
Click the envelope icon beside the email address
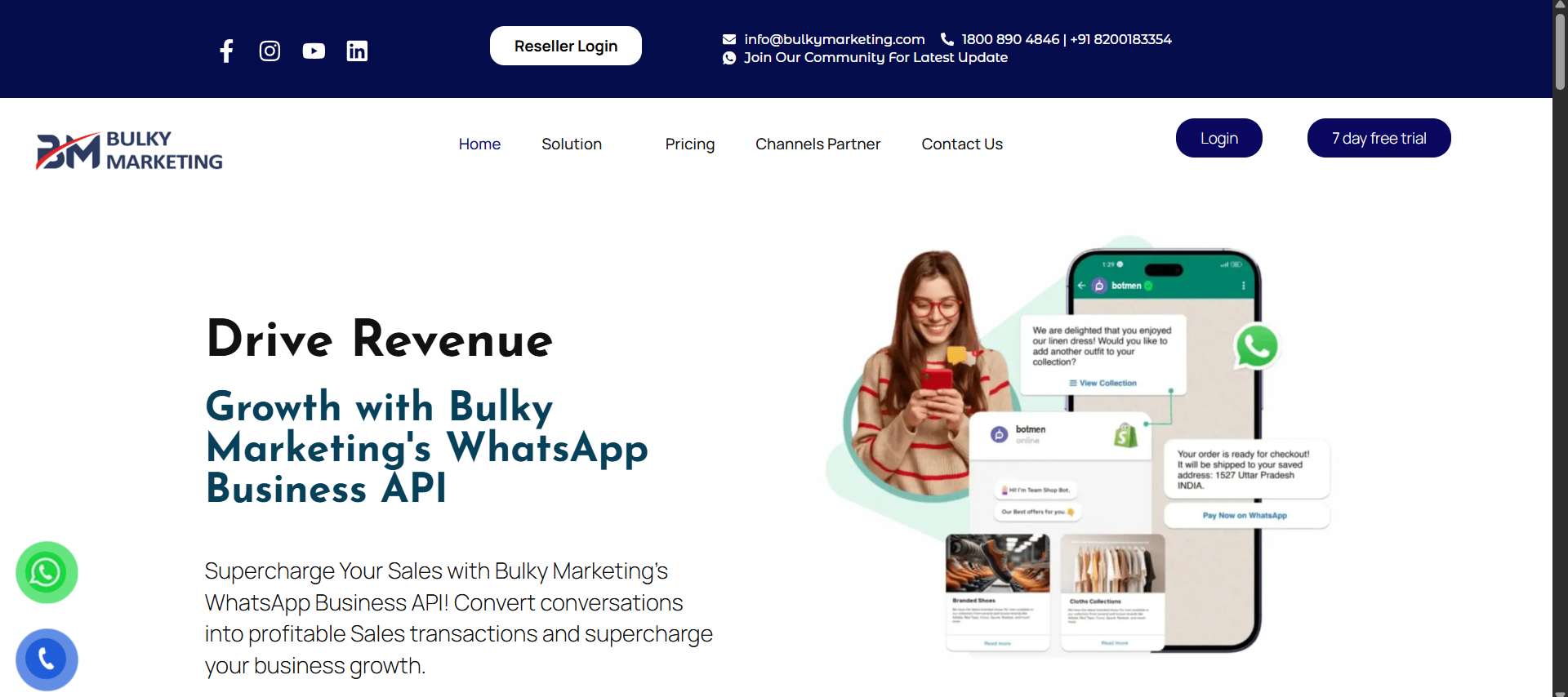coord(729,39)
